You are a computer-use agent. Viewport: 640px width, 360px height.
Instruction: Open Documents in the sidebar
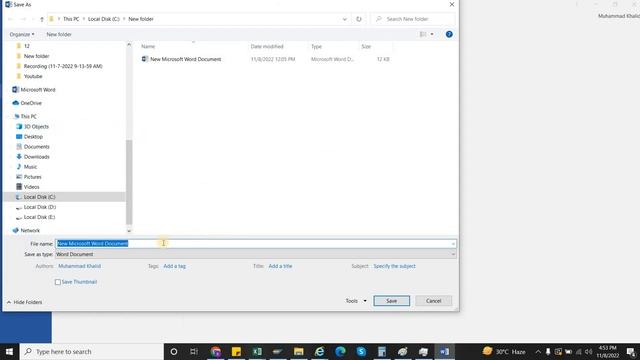tap(36, 147)
